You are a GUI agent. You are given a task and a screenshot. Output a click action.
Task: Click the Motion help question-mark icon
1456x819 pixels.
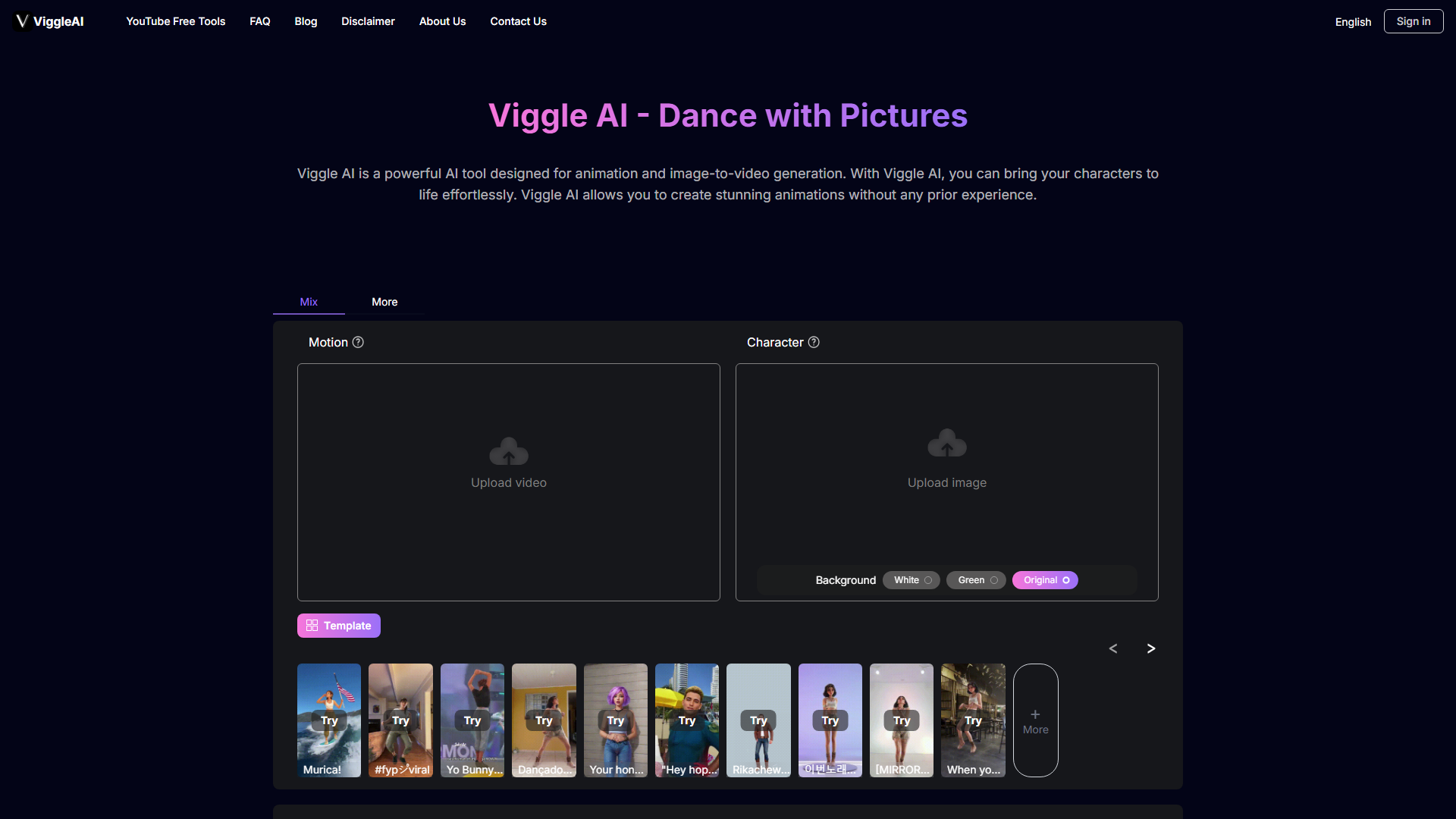click(358, 342)
